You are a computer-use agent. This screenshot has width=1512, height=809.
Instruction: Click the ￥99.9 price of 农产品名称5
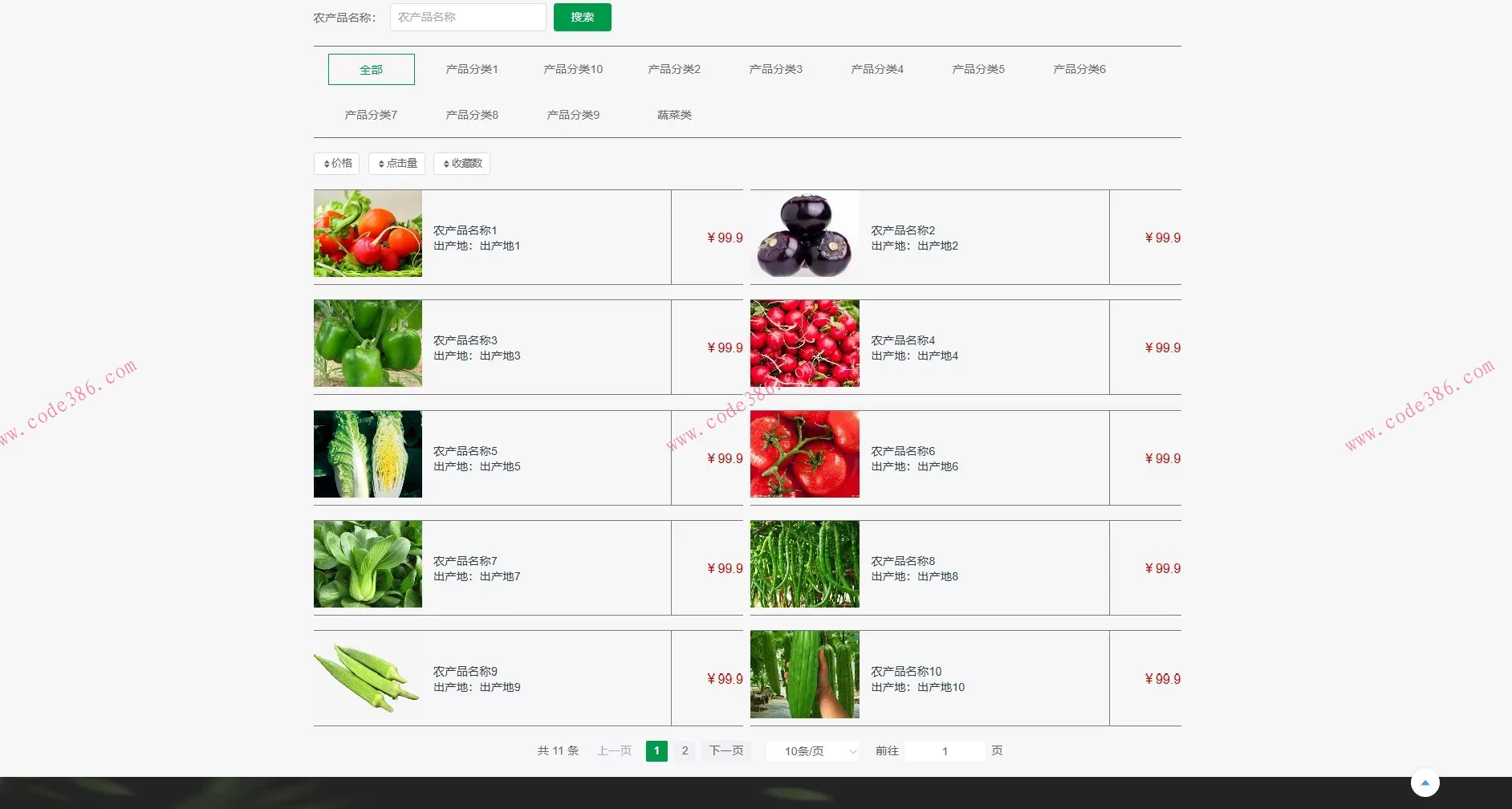pyautogui.click(x=725, y=459)
